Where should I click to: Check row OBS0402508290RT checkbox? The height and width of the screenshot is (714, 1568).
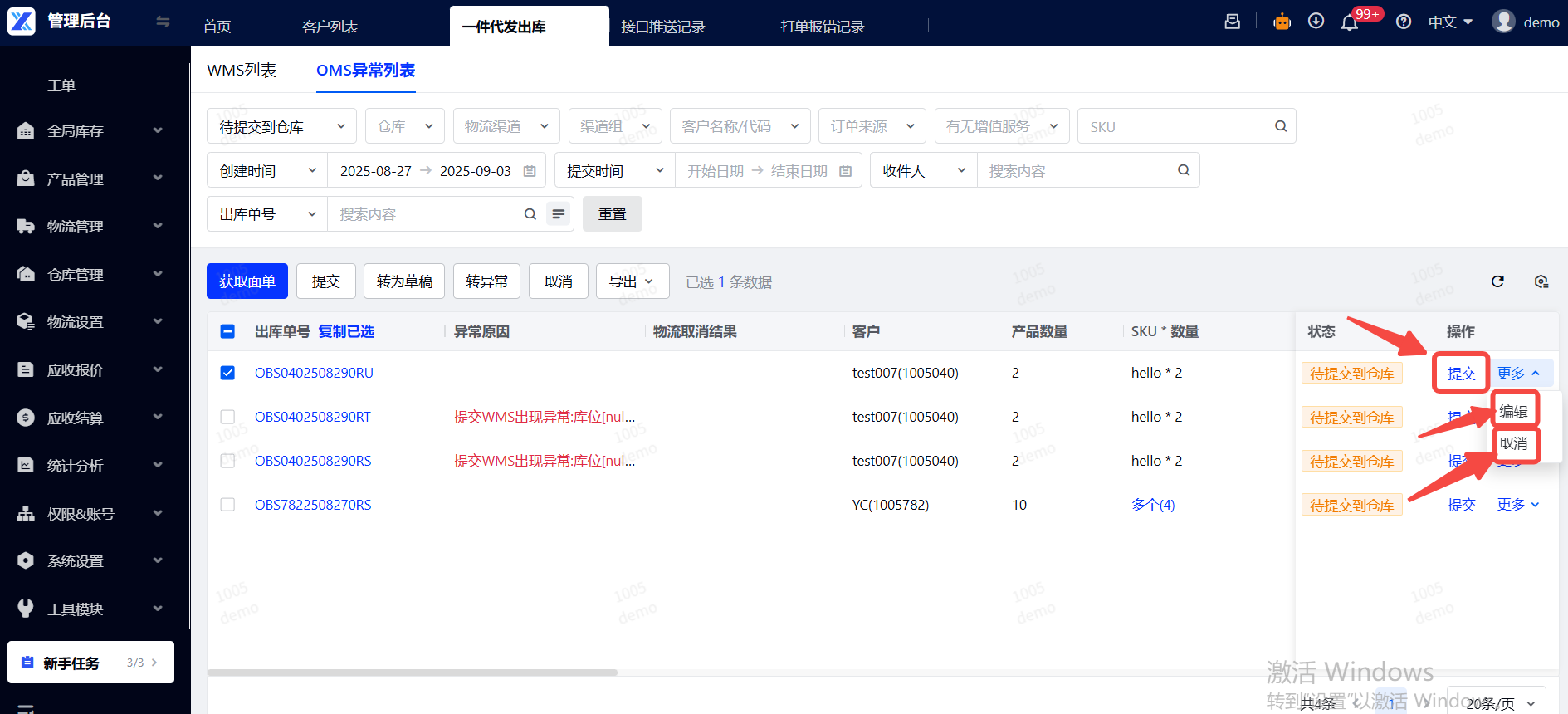pos(227,417)
